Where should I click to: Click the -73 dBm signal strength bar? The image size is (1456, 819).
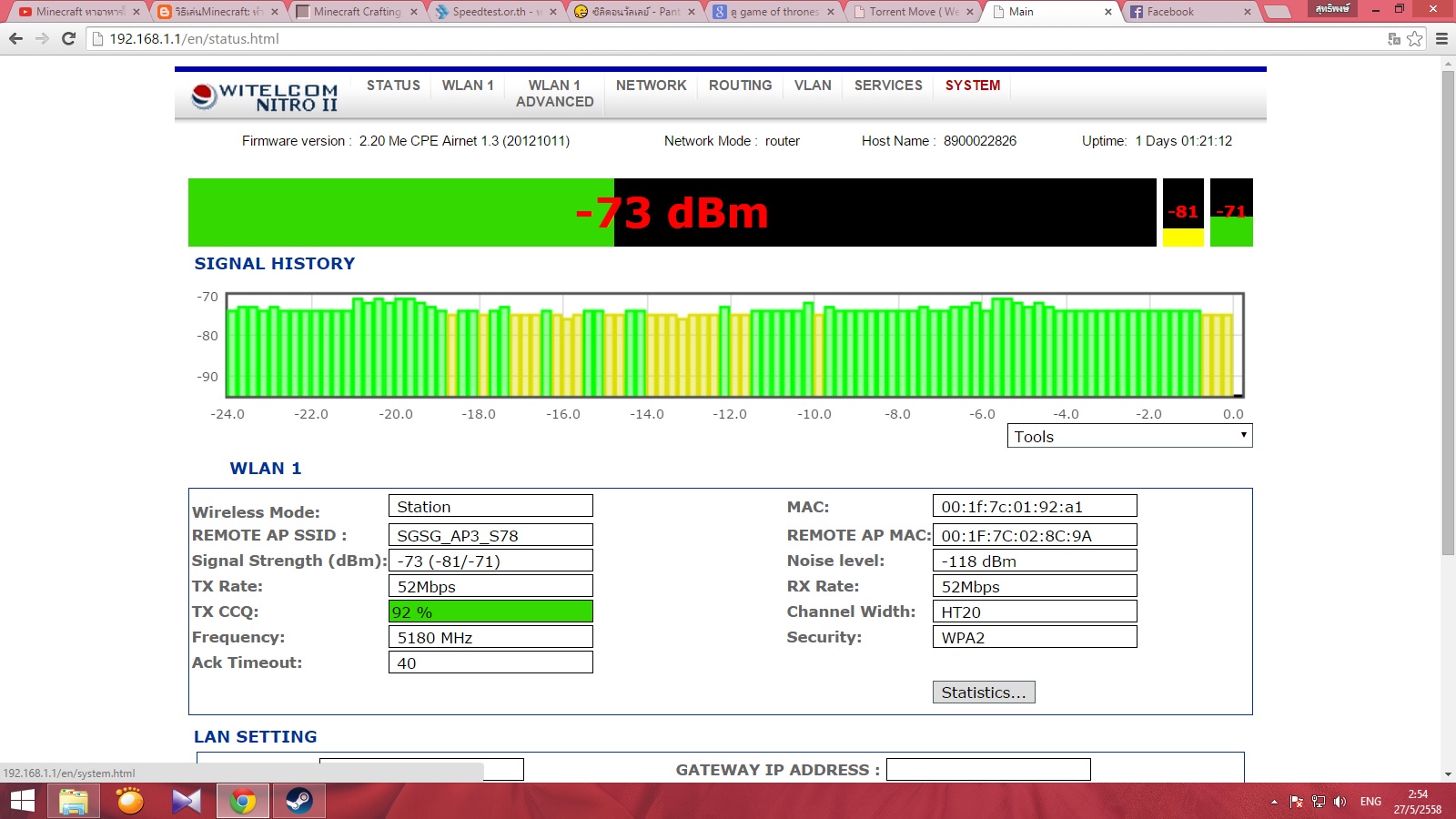click(x=672, y=213)
